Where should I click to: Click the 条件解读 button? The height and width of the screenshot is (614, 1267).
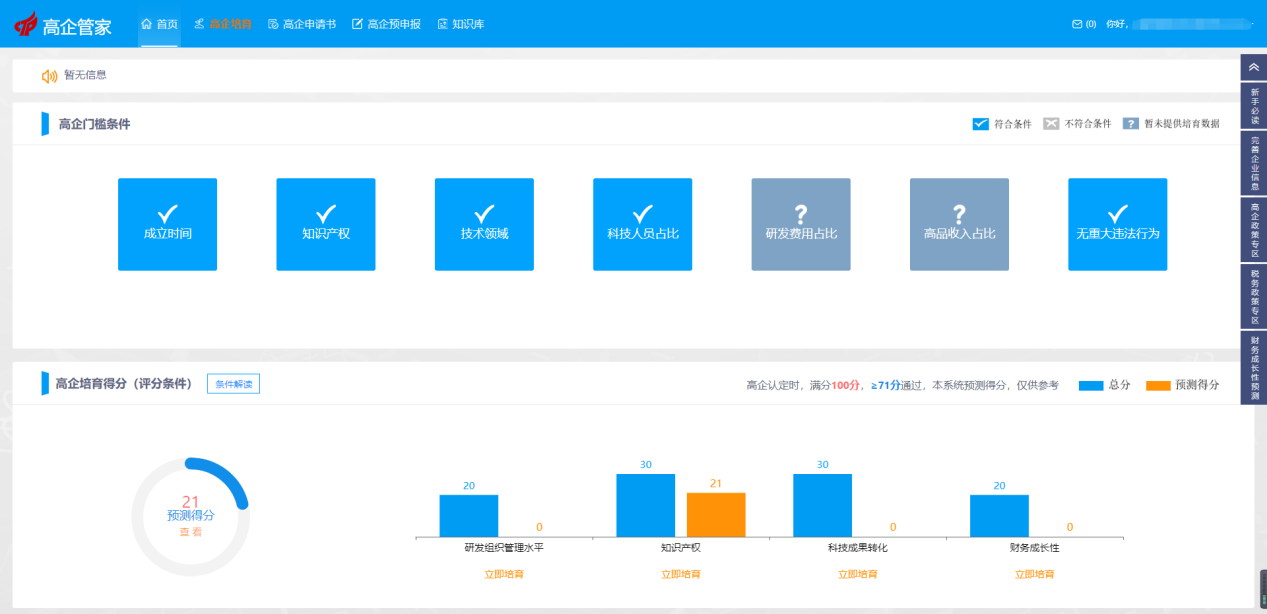pos(233,384)
